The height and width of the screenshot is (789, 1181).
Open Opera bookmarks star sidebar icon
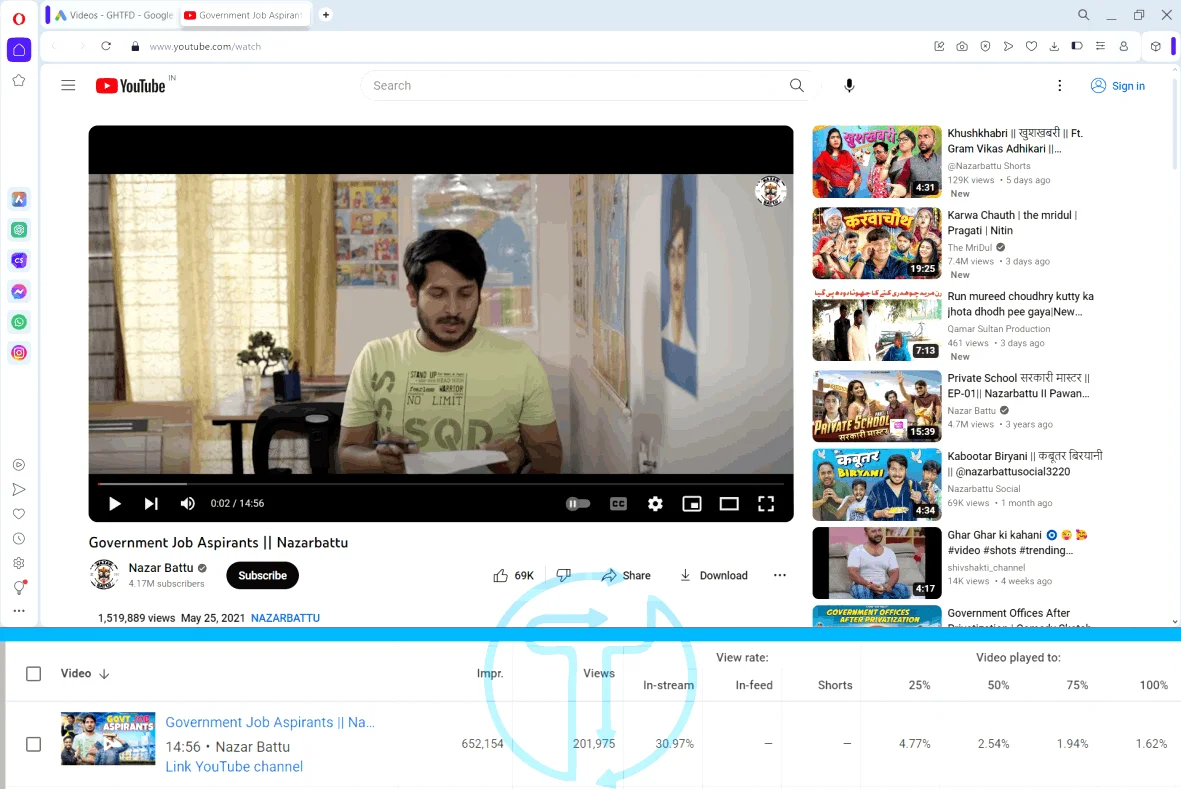[19, 81]
